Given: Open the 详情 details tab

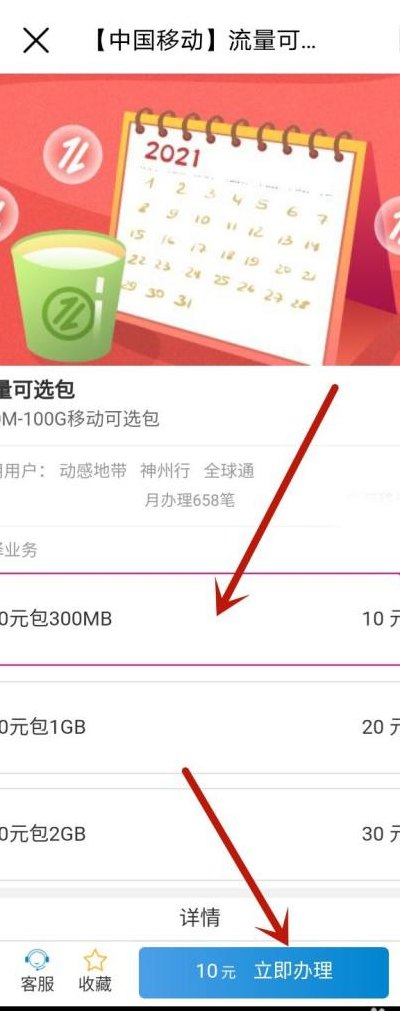Looking at the screenshot, I should (200, 918).
